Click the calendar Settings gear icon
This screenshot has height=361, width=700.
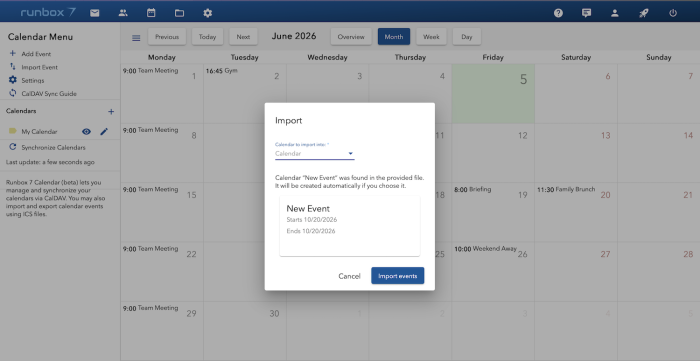[x=12, y=80]
